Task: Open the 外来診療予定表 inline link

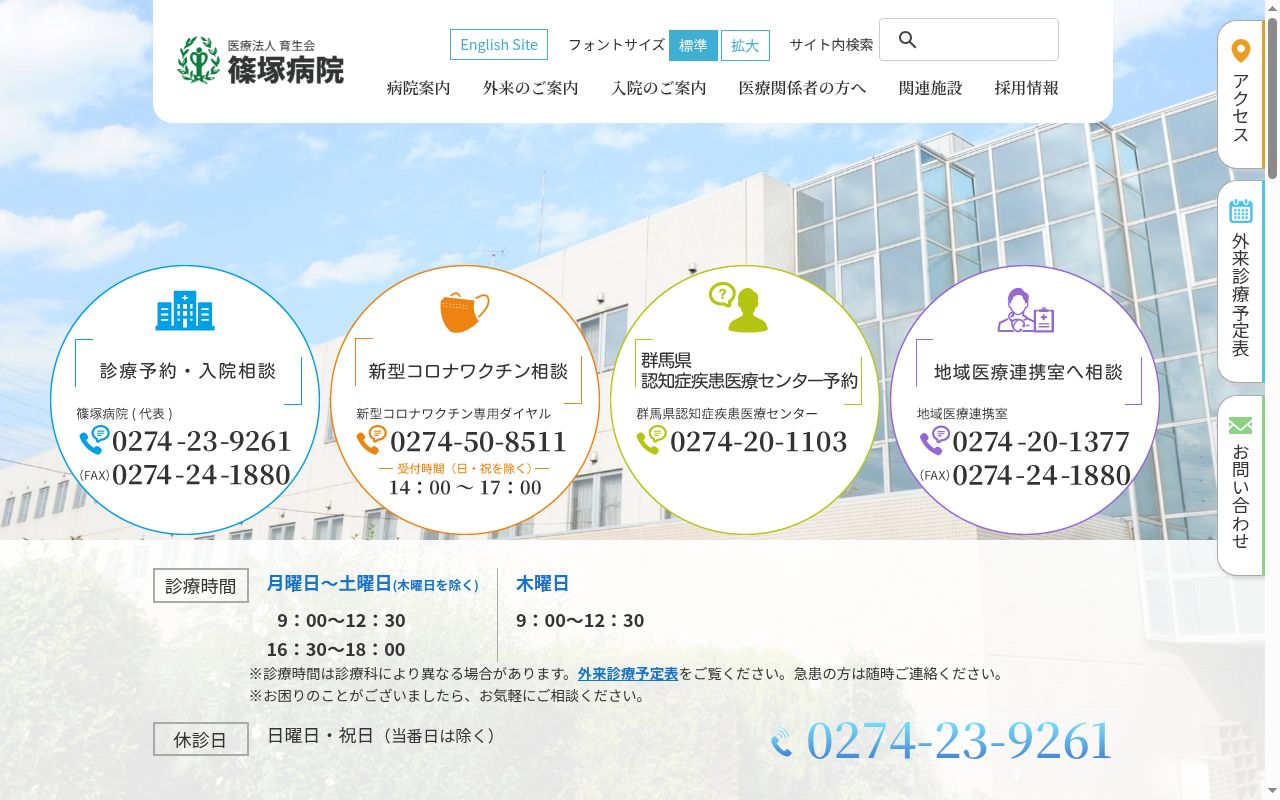Action: [628, 674]
